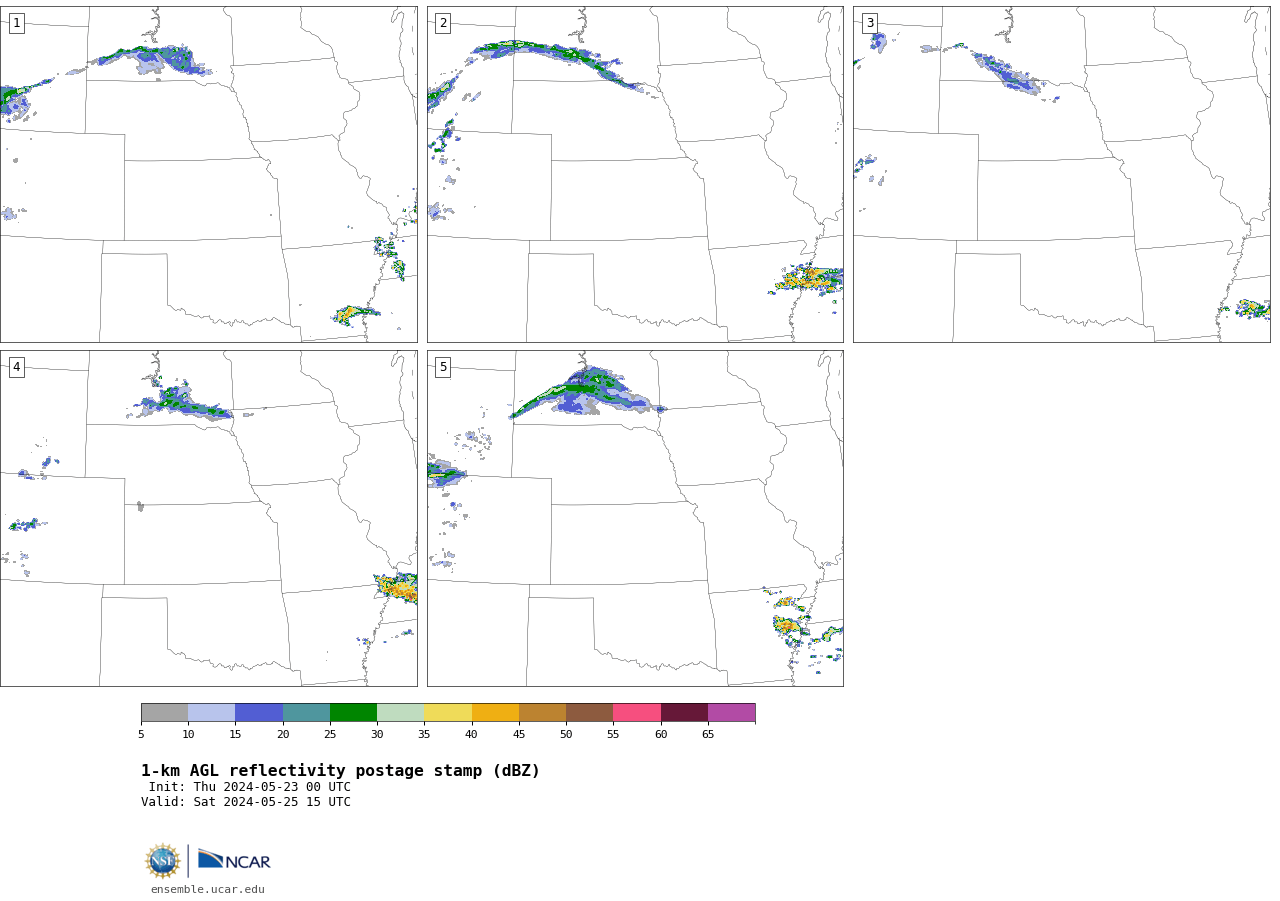1280x901 pixels.
Task: Click the colorbar tick label 5
Action: coord(141,734)
